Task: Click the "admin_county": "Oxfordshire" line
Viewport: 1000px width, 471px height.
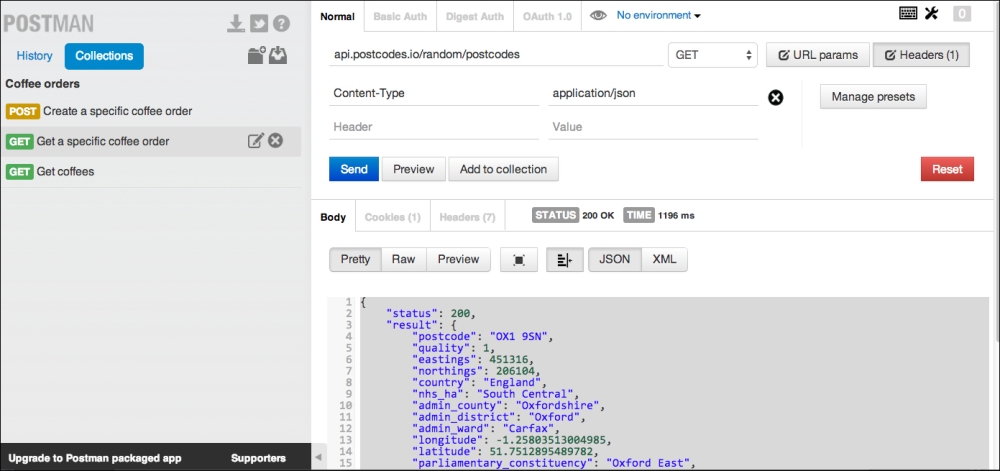Action: coord(508,405)
